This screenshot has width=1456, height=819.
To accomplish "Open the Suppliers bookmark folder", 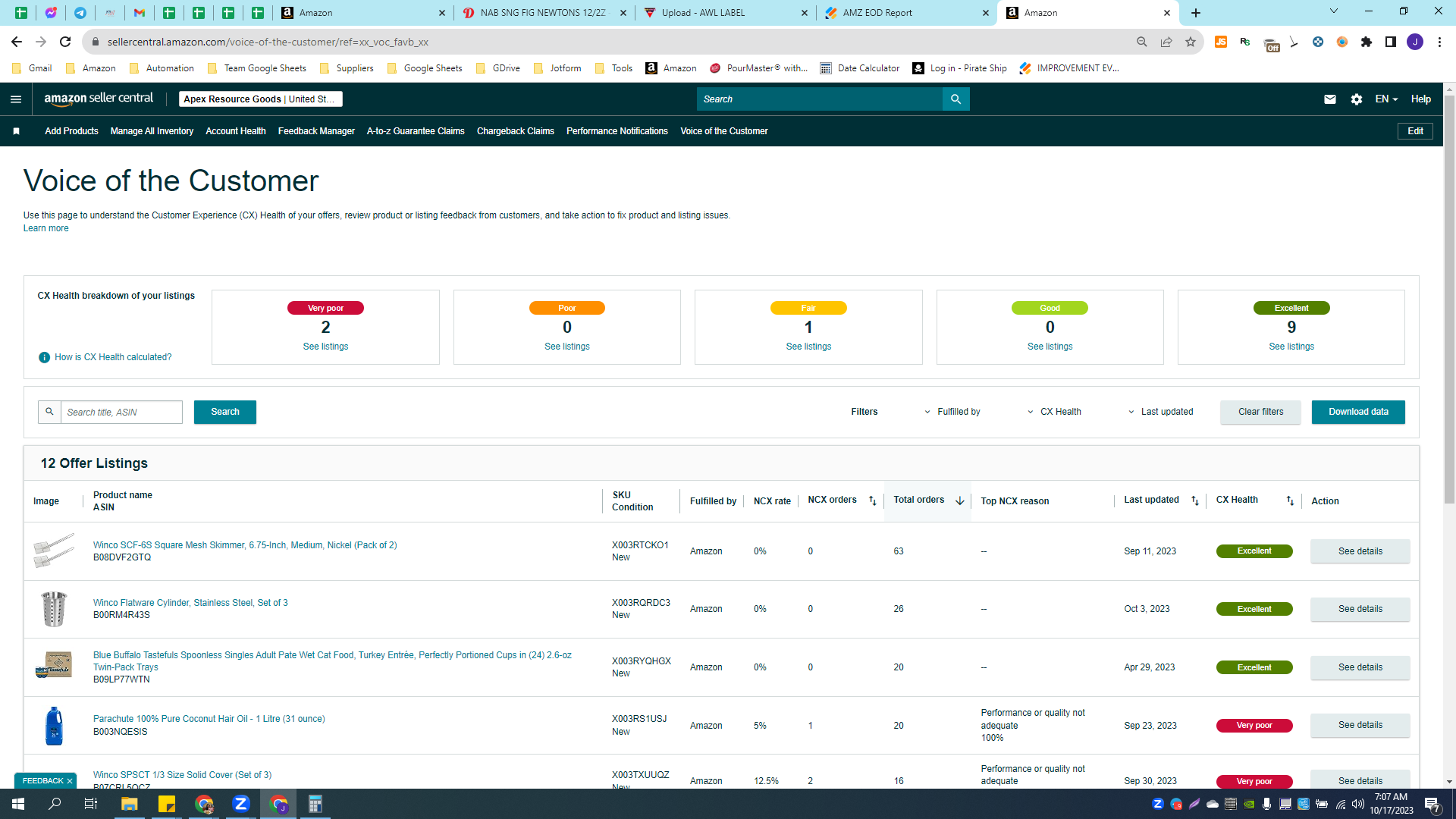I will point(347,68).
